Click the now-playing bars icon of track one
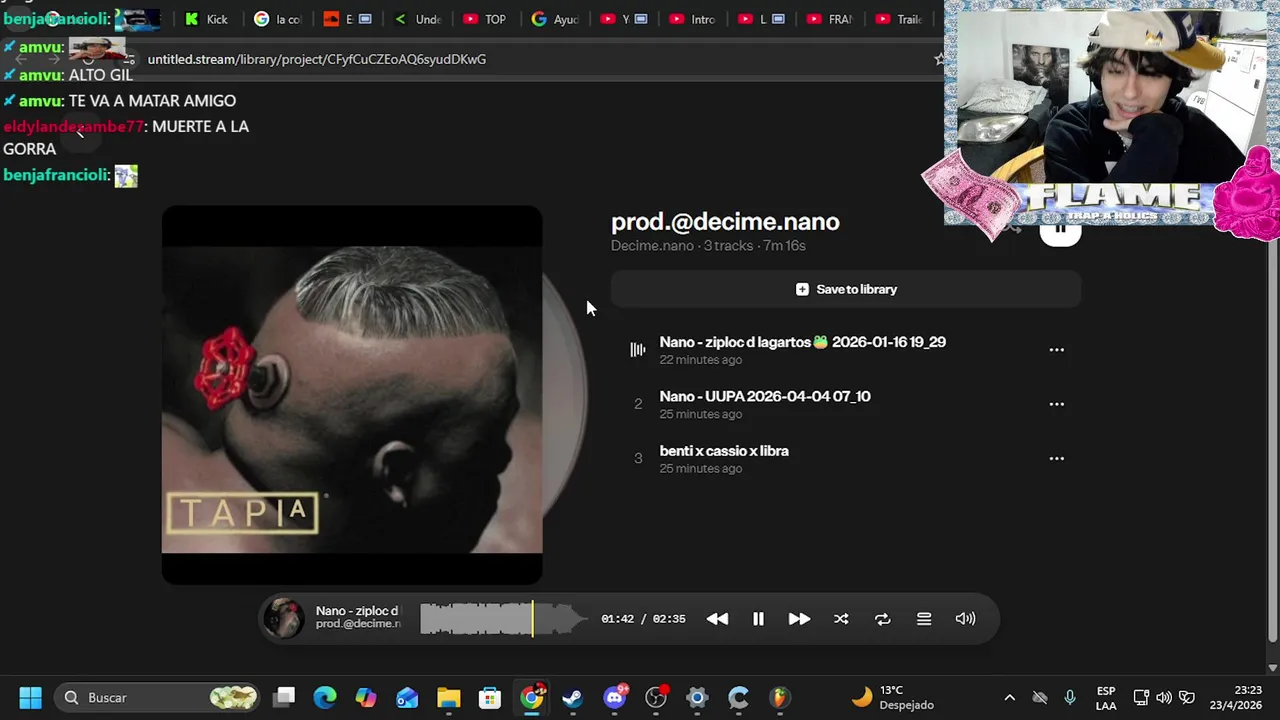The image size is (1280, 720). (x=638, y=350)
